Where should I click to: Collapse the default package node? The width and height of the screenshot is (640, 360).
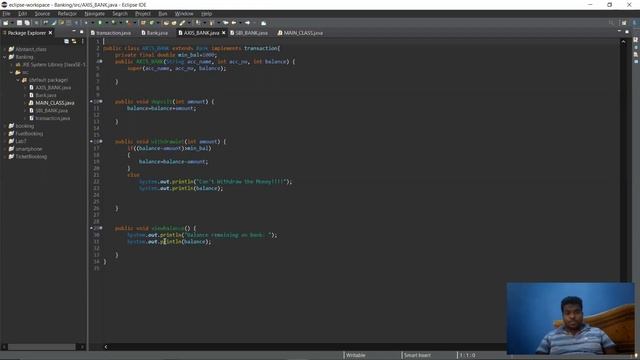(x=18, y=80)
